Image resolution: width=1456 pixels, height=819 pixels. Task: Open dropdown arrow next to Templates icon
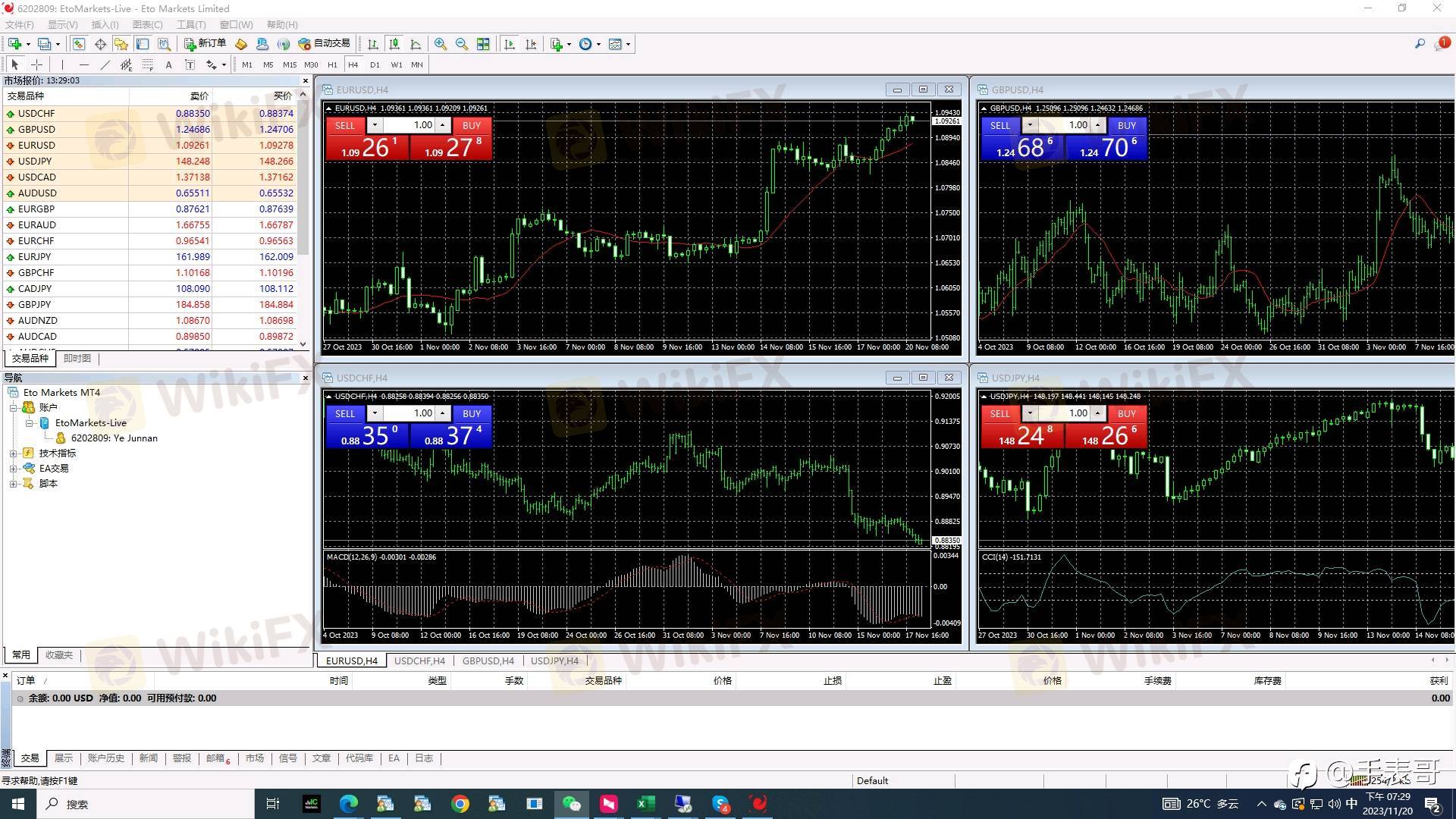click(x=628, y=44)
